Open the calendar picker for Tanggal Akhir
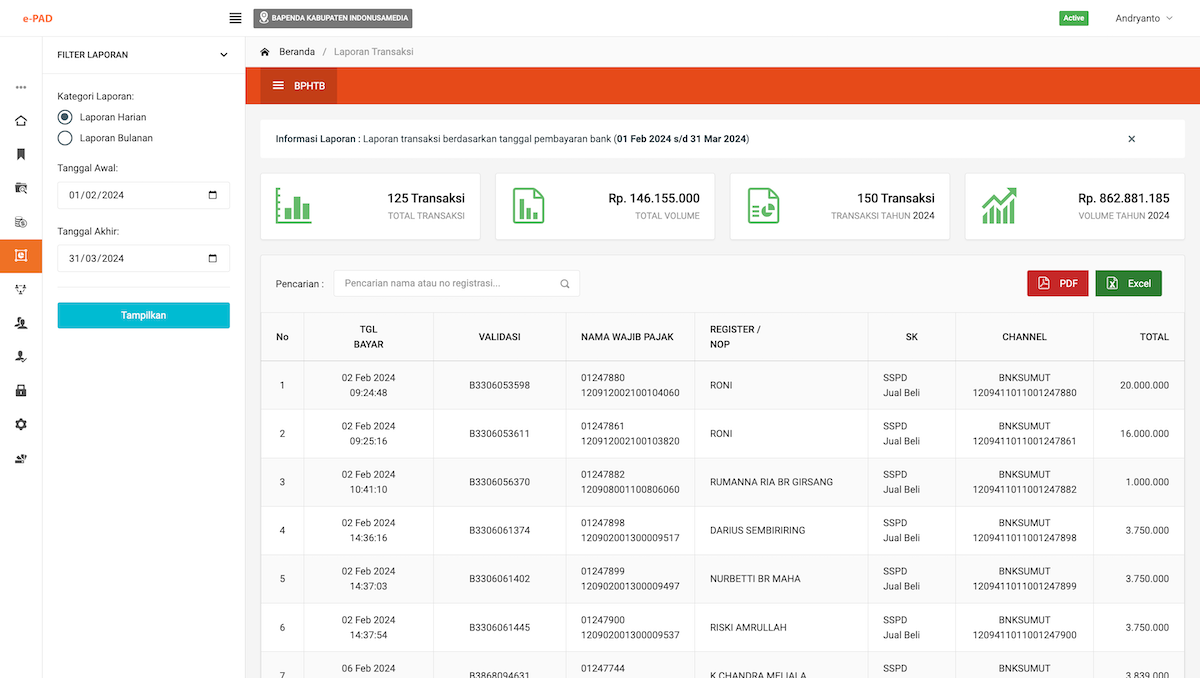Image resolution: width=1200 pixels, height=678 pixels. click(x=212, y=258)
